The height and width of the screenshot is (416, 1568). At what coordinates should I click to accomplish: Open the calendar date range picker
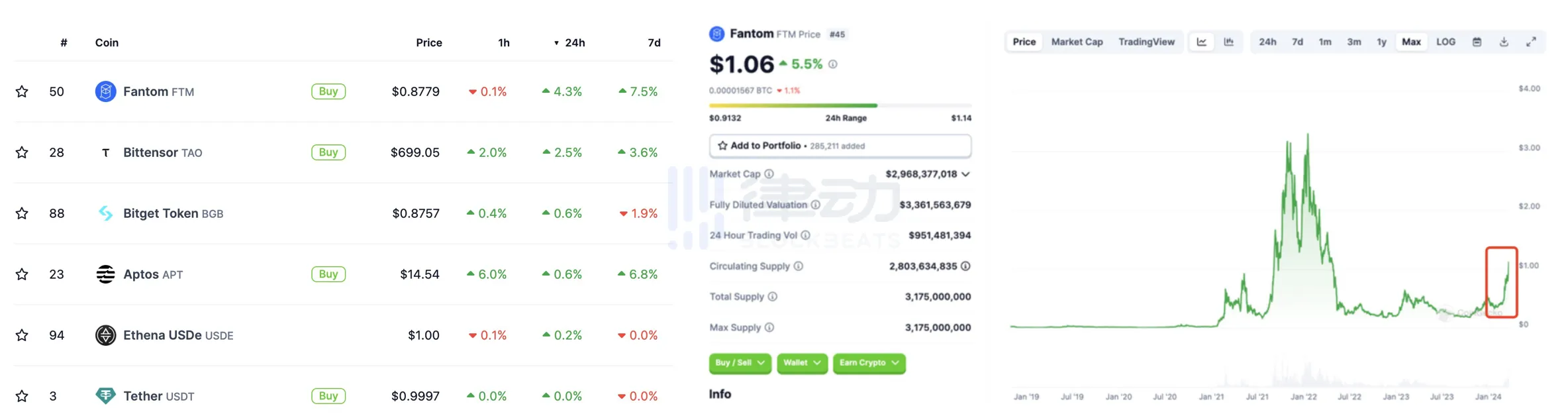coord(1477,42)
